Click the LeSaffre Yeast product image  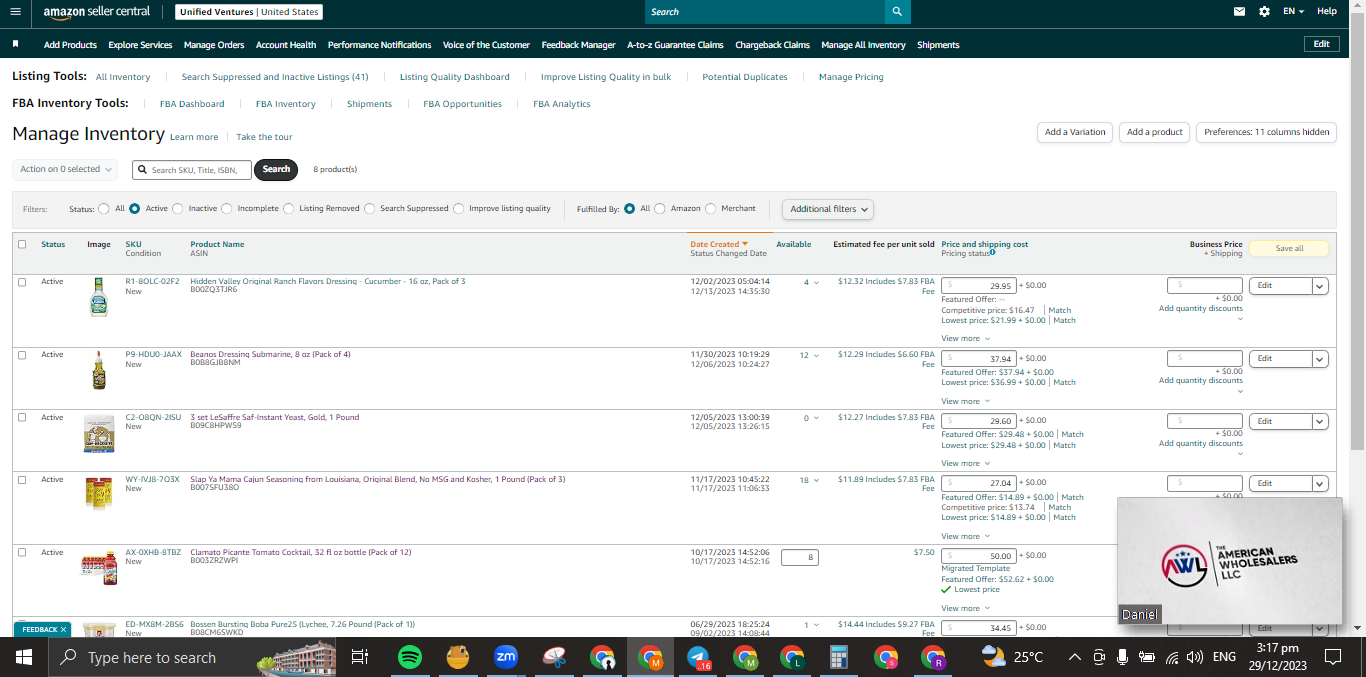click(98, 433)
